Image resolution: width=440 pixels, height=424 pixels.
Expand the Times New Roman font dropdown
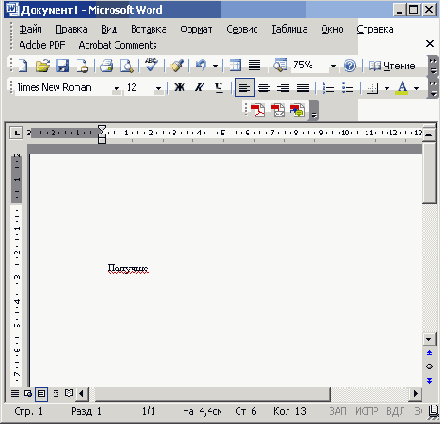click(117, 88)
